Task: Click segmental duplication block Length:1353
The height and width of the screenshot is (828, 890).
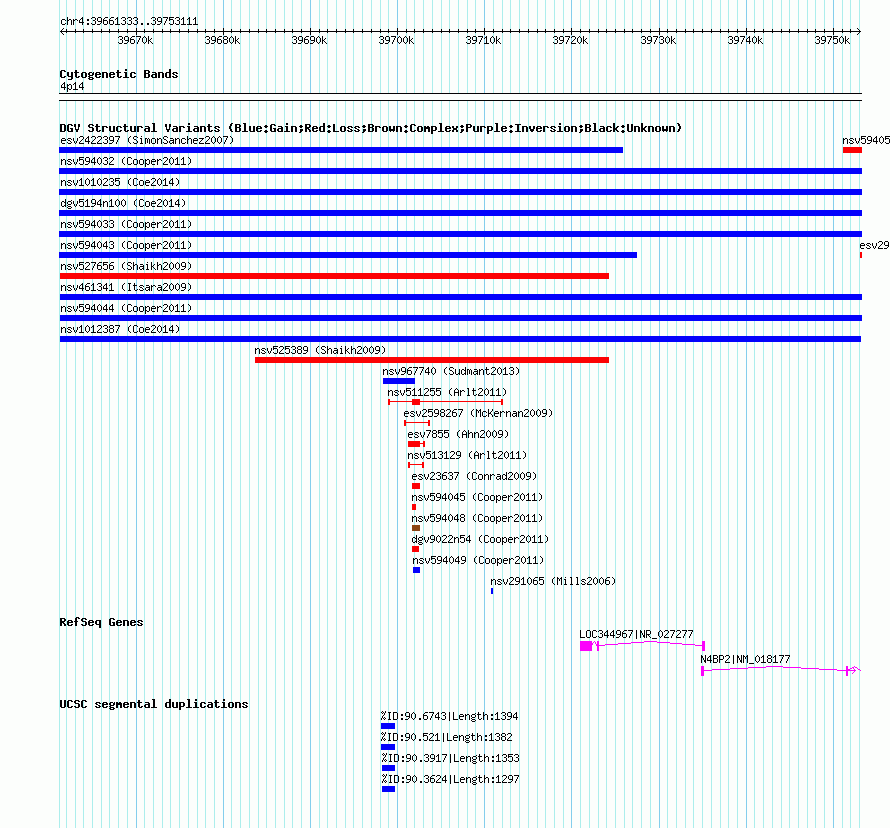Action: (x=388, y=768)
